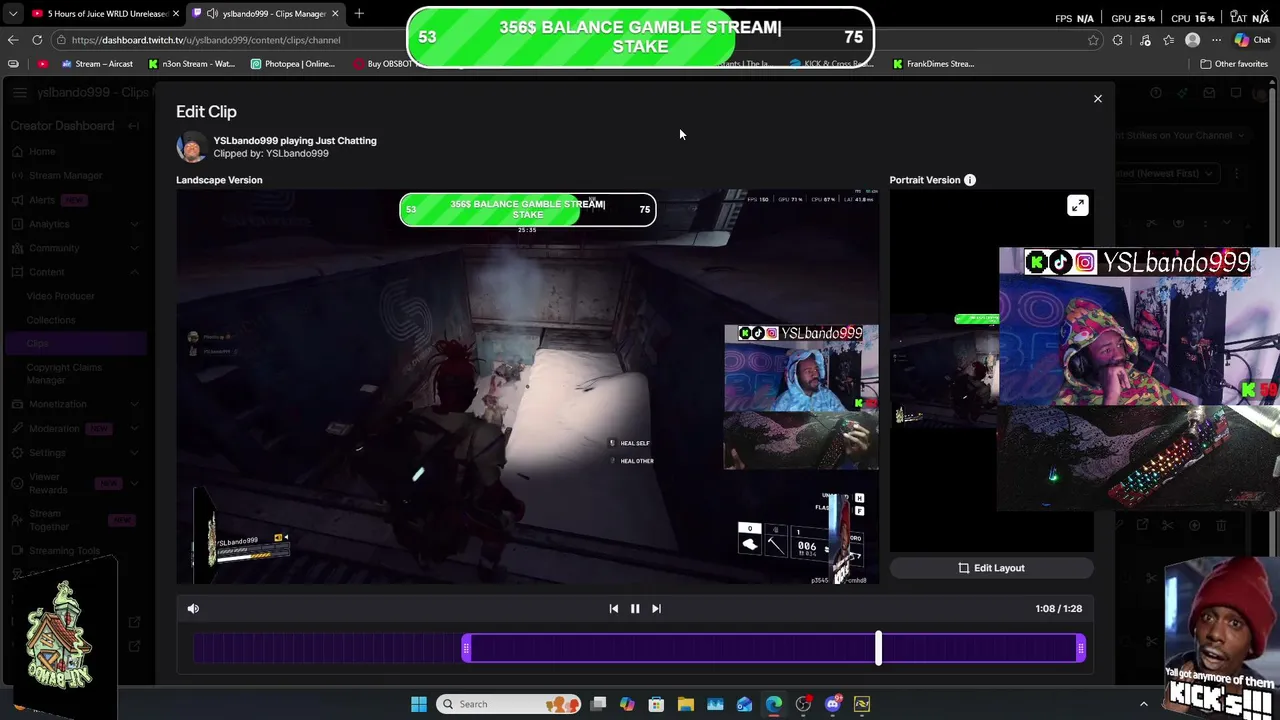Viewport: 1280px width, 720px height.
Task: Open the media control icon in toolbar
Action: tap(1145, 40)
